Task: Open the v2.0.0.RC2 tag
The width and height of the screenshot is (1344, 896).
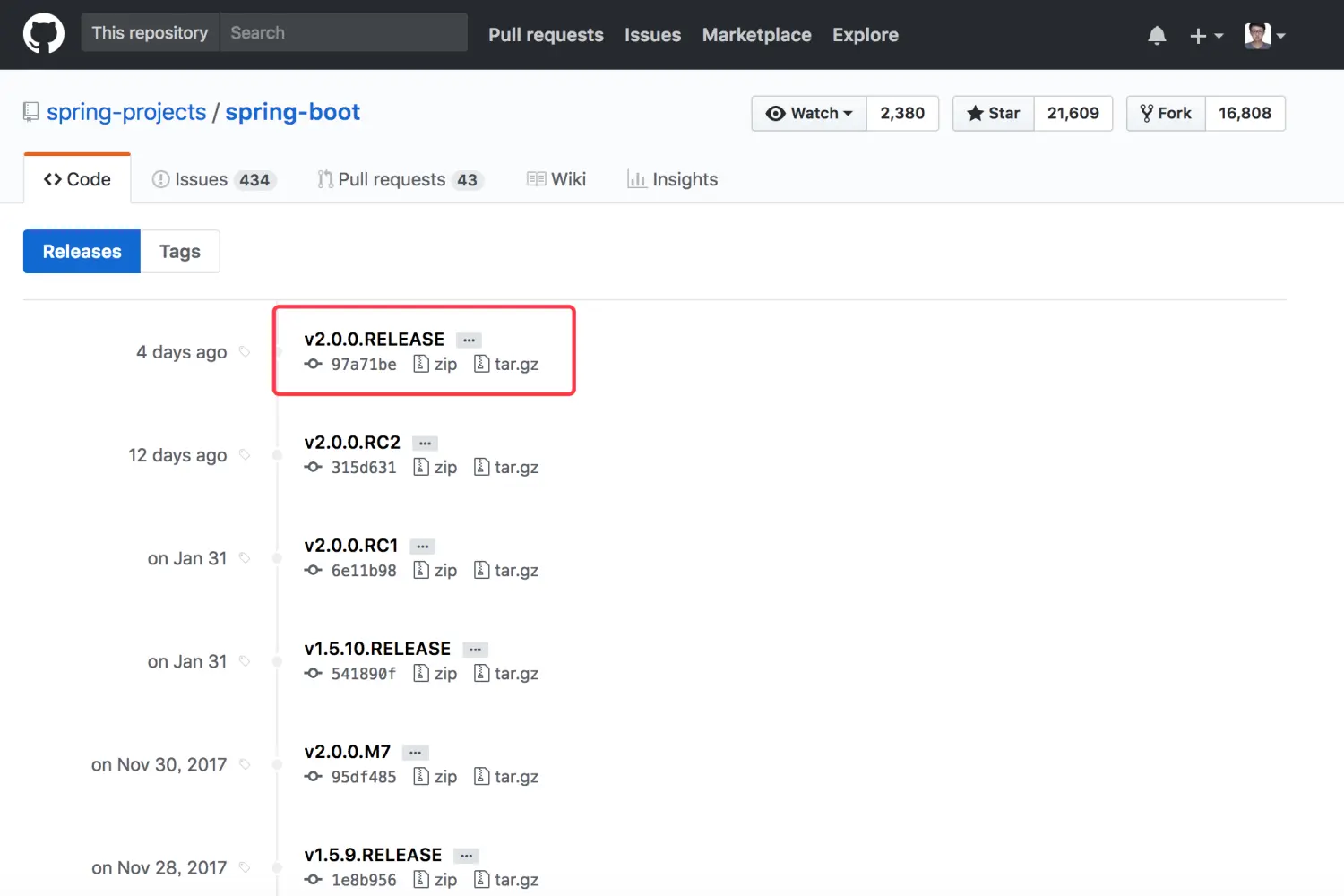Action: (x=352, y=442)
